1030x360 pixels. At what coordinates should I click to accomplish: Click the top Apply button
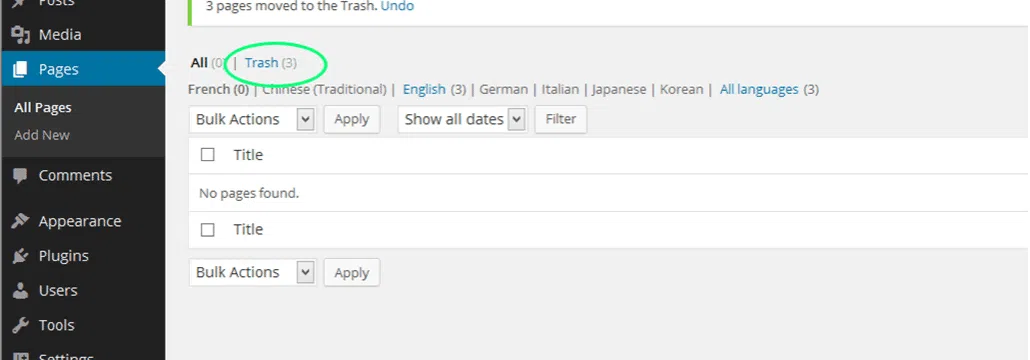(x=351, y=120)
